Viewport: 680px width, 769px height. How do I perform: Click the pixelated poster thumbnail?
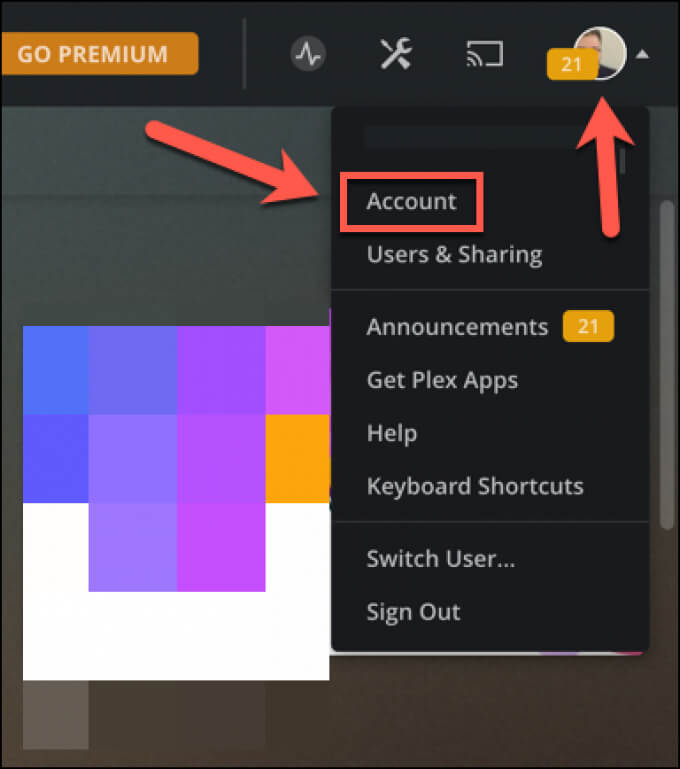point(176,503)
